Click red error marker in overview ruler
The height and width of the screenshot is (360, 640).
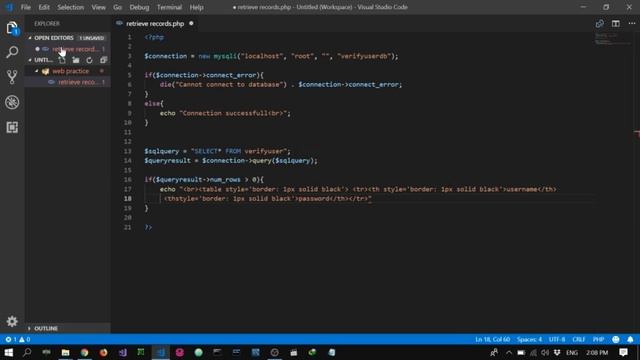[637, 132]
